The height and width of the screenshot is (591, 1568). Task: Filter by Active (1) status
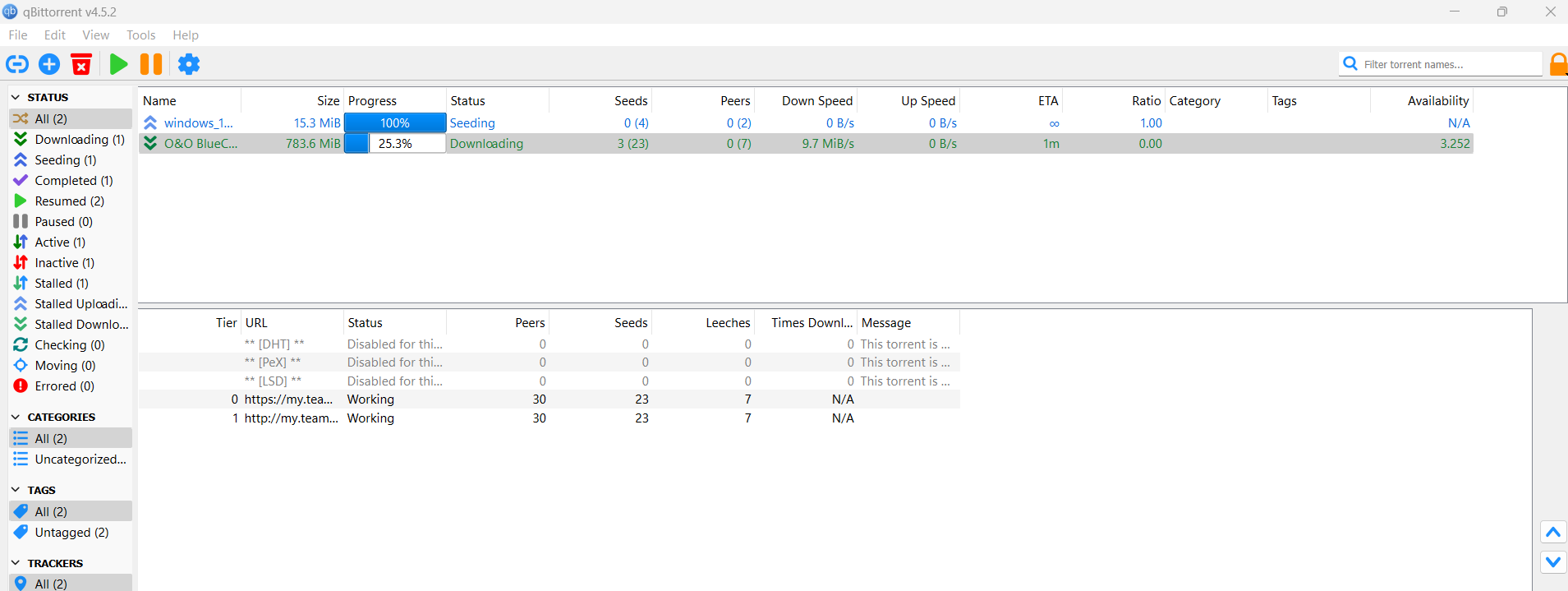pyautogui.click(x=71, y=242)
